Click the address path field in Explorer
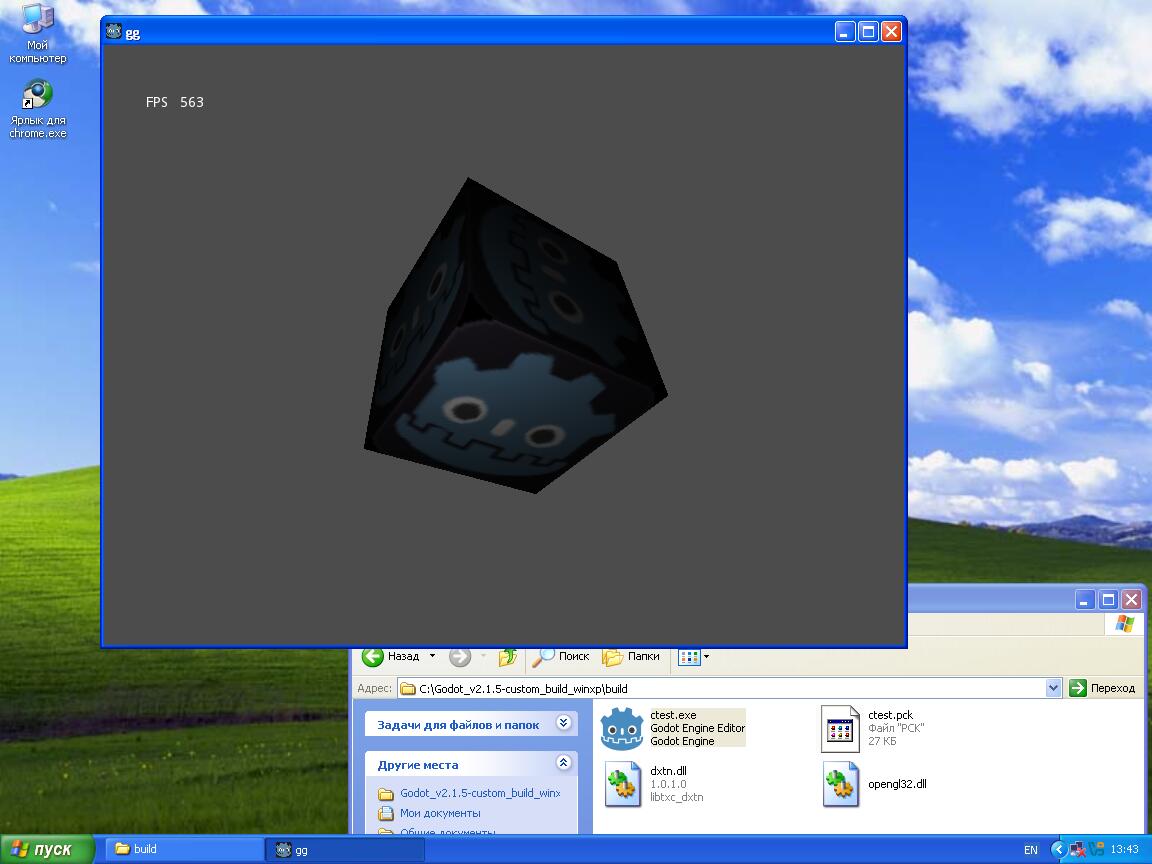This screenshot has height=864, width=1152. [x=730, y=688]
